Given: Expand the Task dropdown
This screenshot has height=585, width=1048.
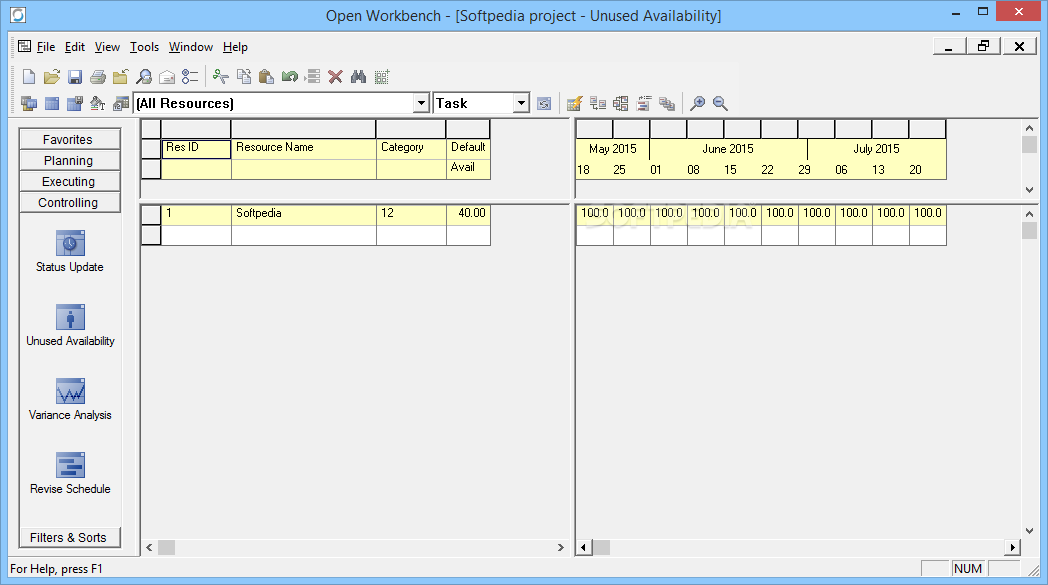Looking at the screenshot, I should [x=521, y=104].
